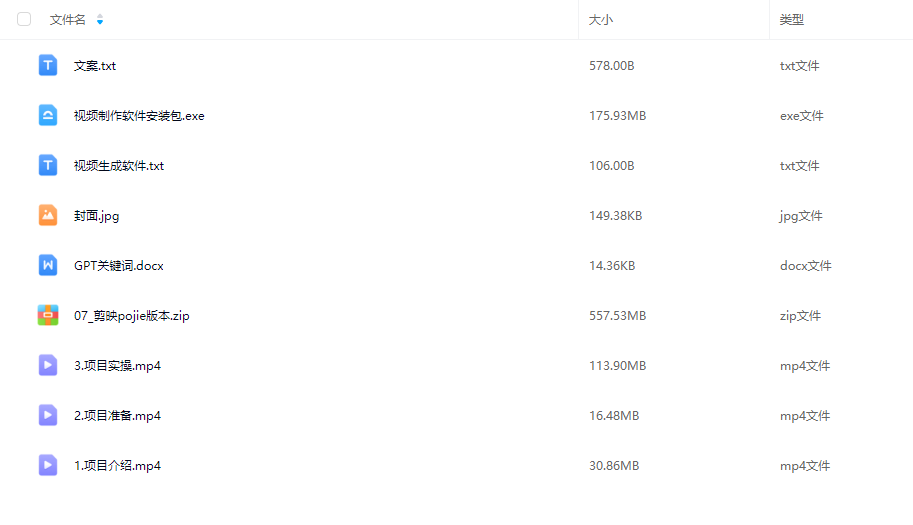
Task: Click the zip archive file icon
Action: [48, 316]
